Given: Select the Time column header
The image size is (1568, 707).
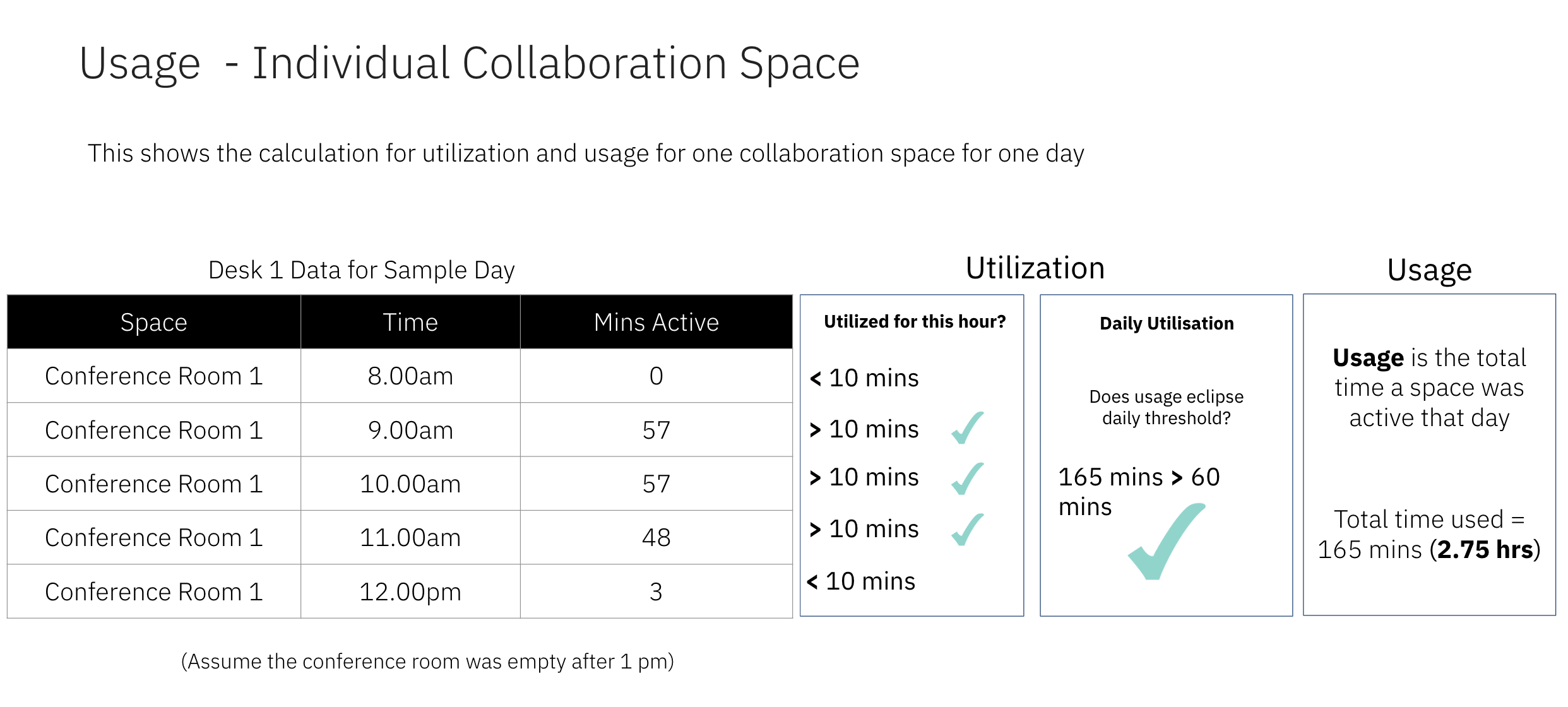Looking at the screenshot, I should point(410,322).
